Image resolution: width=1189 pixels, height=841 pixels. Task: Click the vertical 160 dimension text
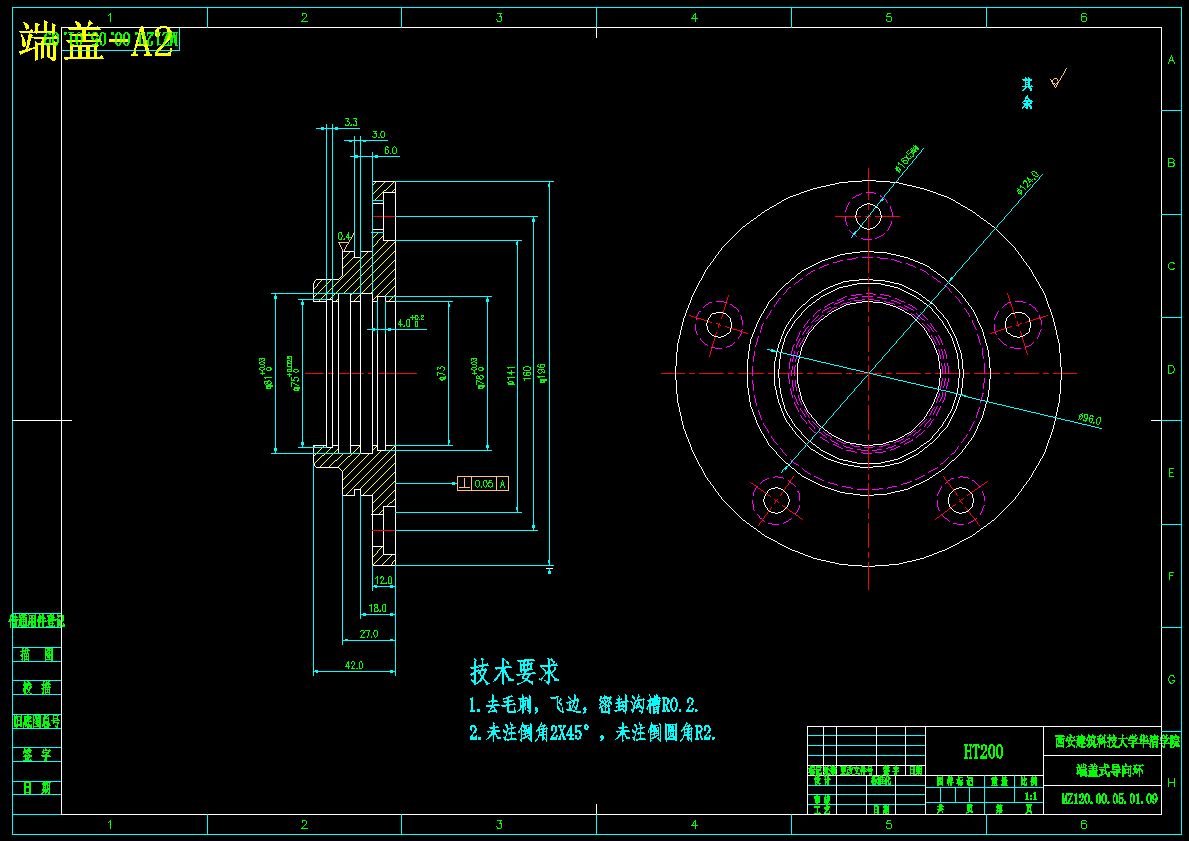point(527,373)
